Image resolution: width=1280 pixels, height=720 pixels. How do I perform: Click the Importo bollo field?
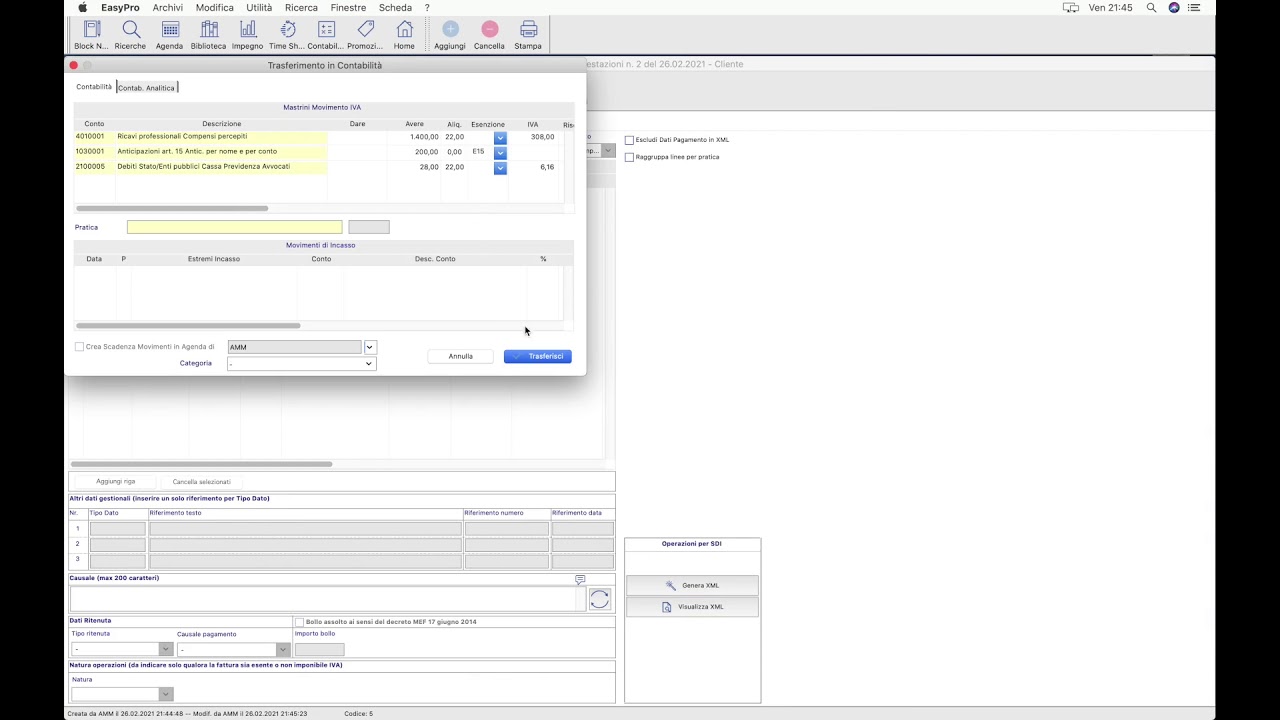[x=319, y=649]
